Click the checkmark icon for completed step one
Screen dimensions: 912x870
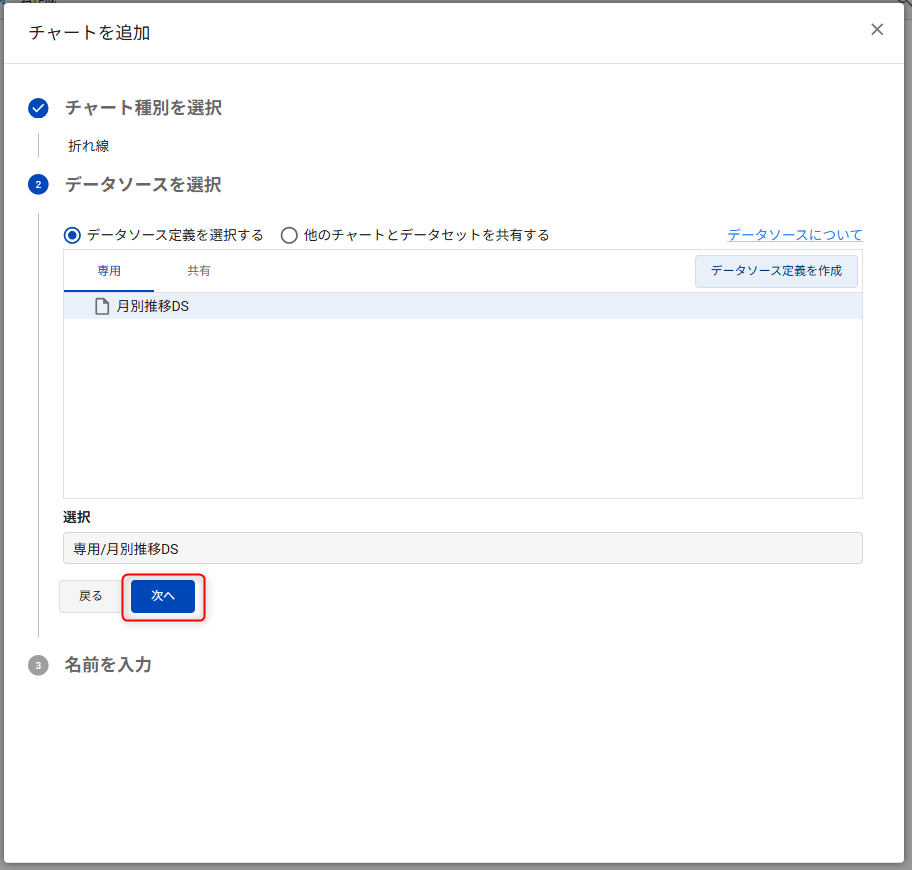[38, 108]
